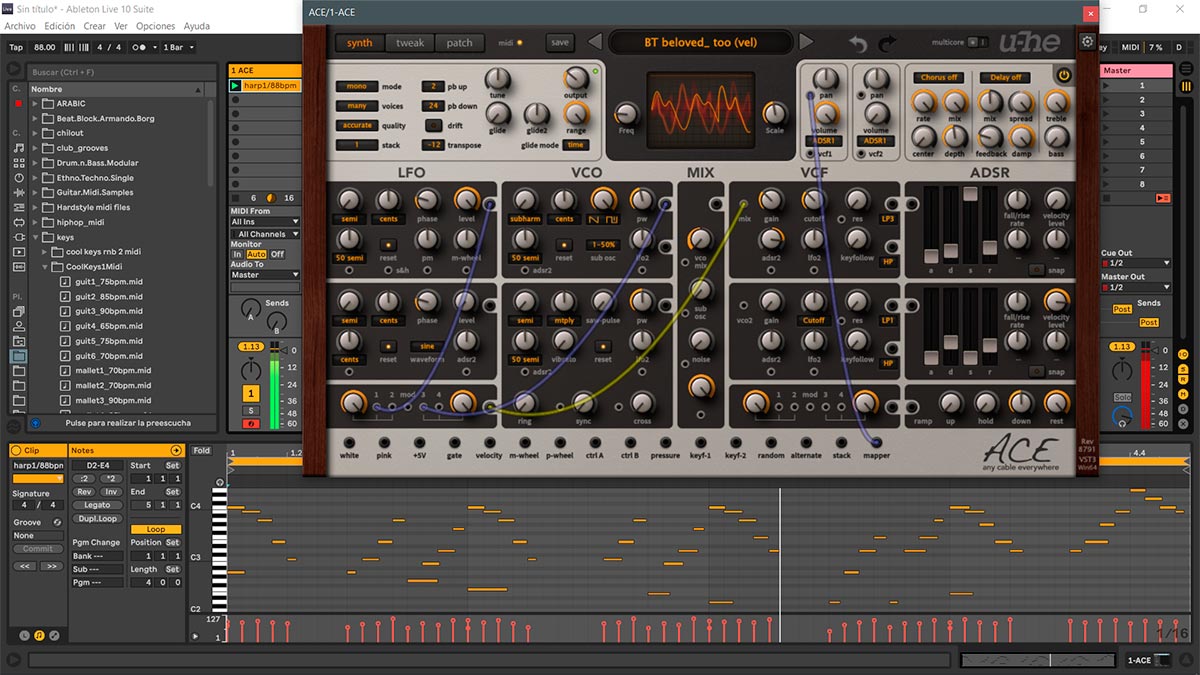Click the Rev button
This screenshot has width=1200, height=675.
pos(84,492)
